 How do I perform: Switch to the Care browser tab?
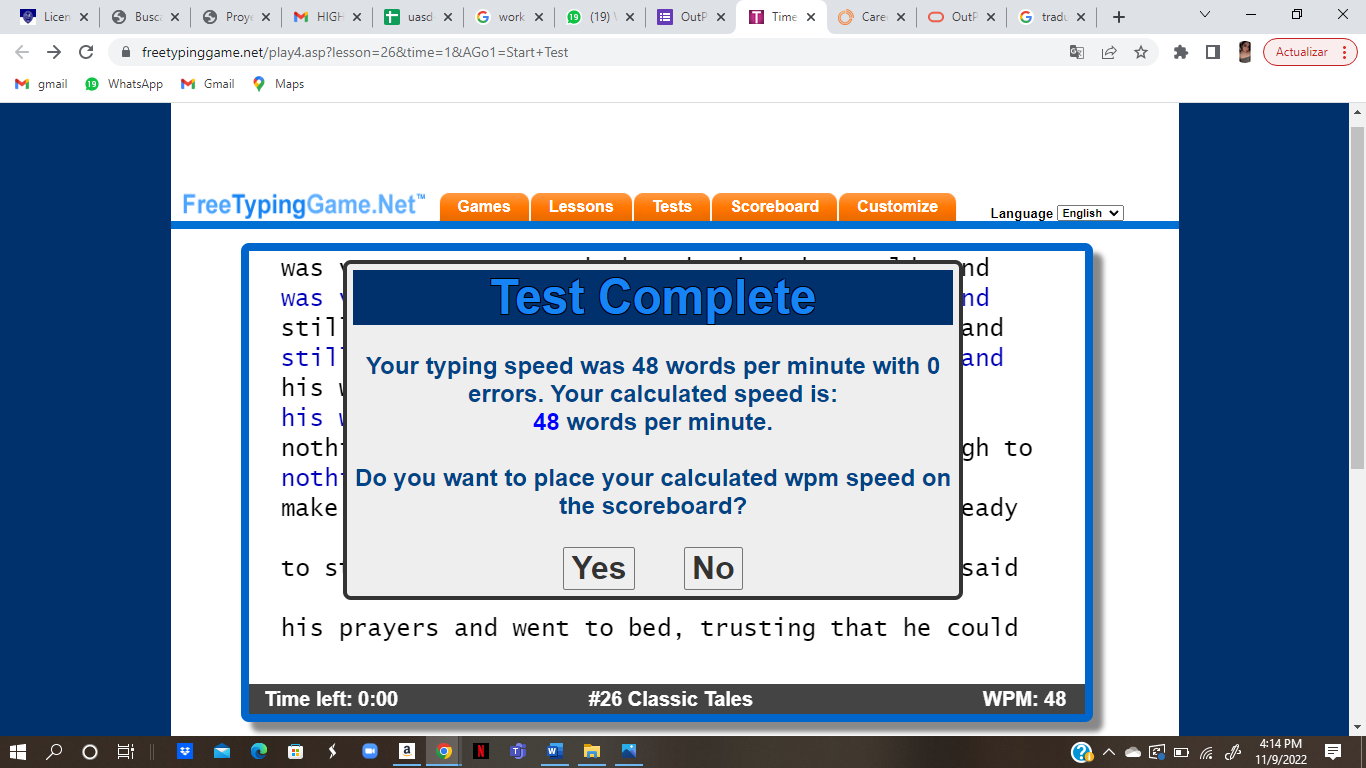(870, 17)
